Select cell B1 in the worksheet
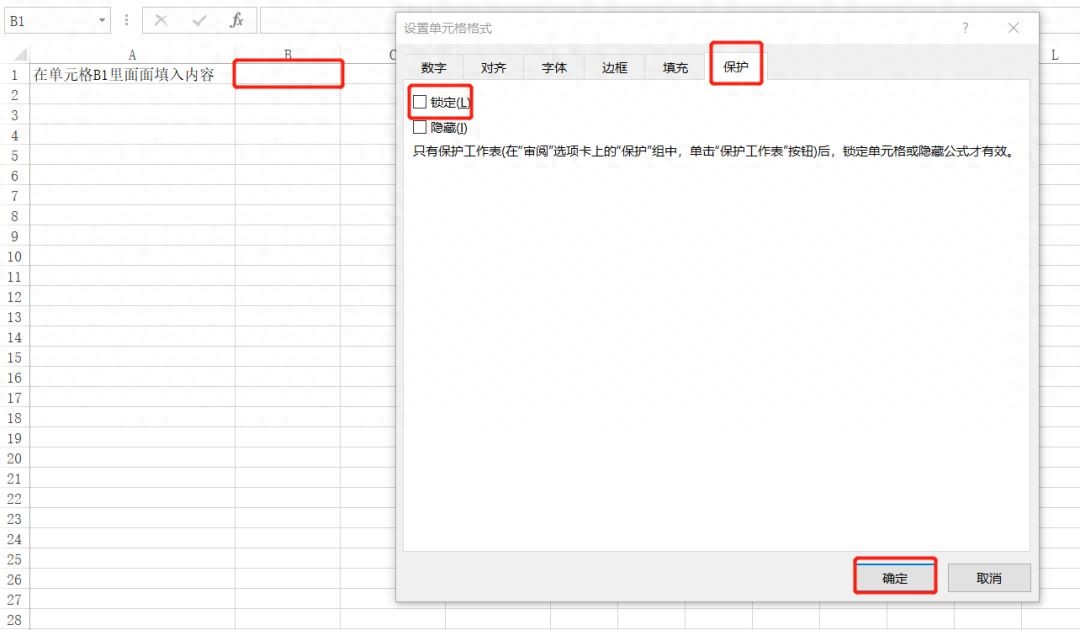This screenshot has width=1080, height=630. (288, 74)
